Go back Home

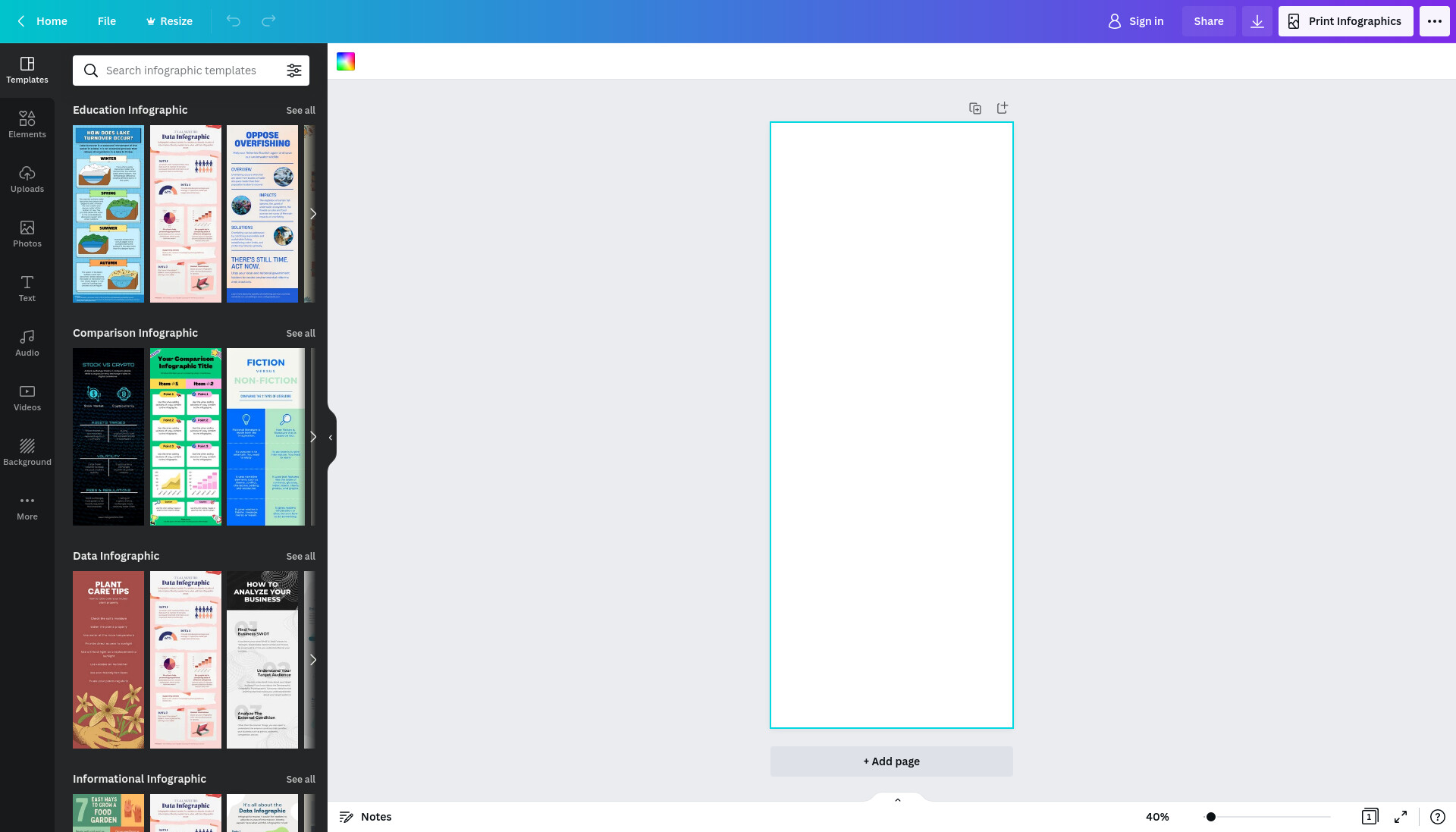42,21
